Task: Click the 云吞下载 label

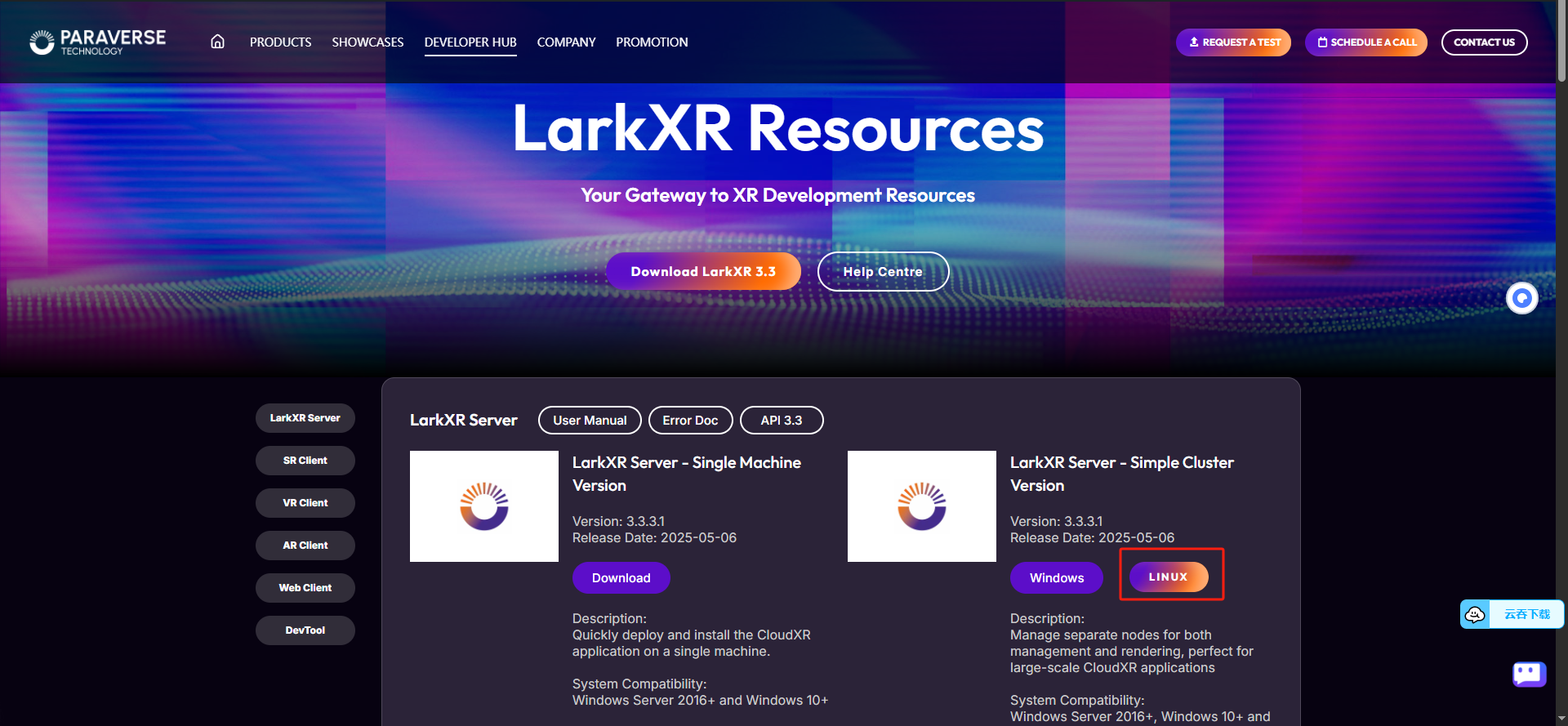Action: point(1526,614)
